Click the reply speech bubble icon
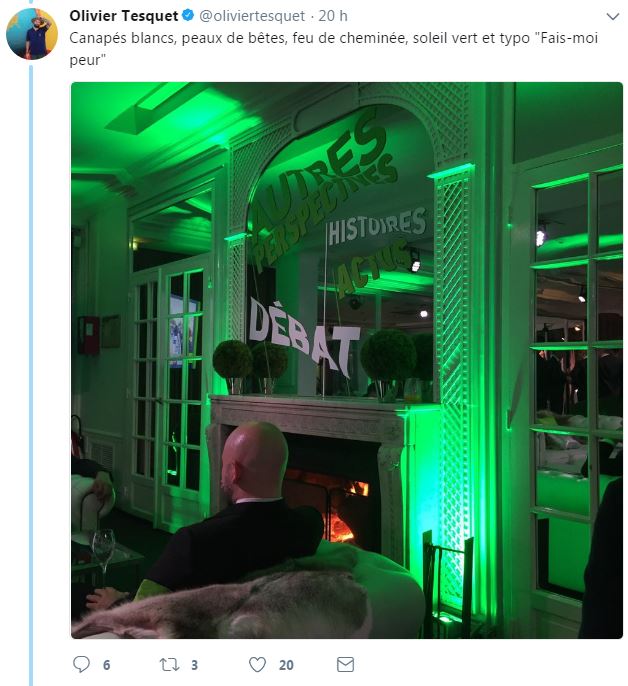This screenshot has height=686, width=628. [81, 664]
